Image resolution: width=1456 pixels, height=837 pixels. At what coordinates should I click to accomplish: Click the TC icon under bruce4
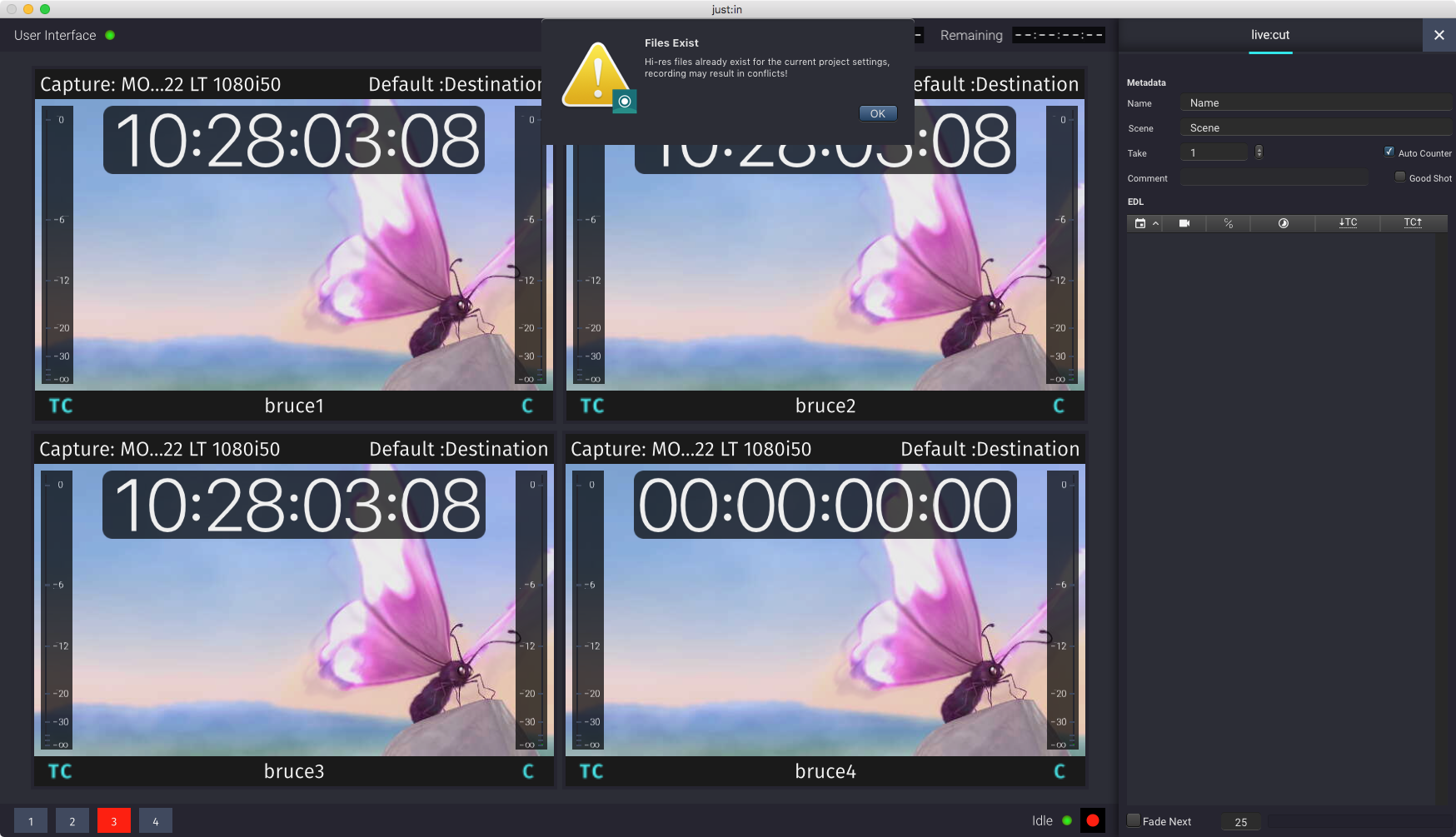[x=591, y=771]
